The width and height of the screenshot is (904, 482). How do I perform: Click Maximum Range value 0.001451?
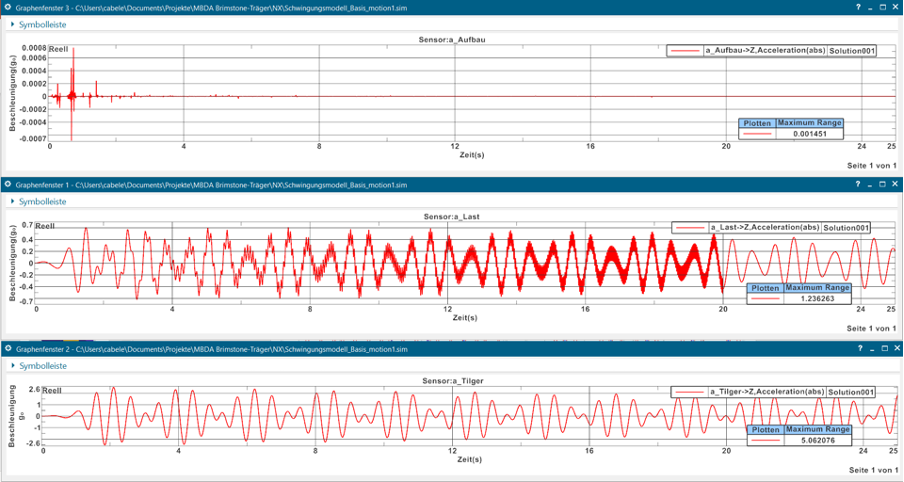coord(809,133)
